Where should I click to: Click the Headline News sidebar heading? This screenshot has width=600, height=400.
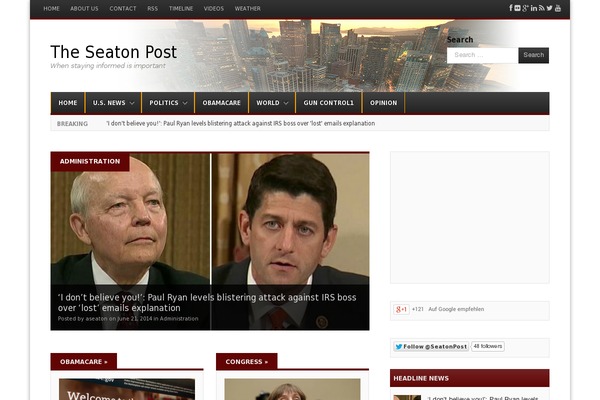[470, 378]
